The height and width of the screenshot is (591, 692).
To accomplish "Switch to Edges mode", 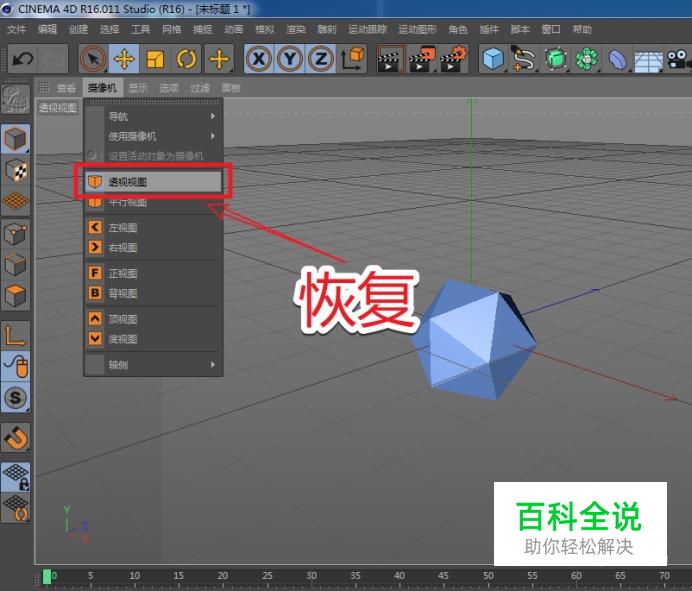I will pyautogui.click(x=16, y=265).
